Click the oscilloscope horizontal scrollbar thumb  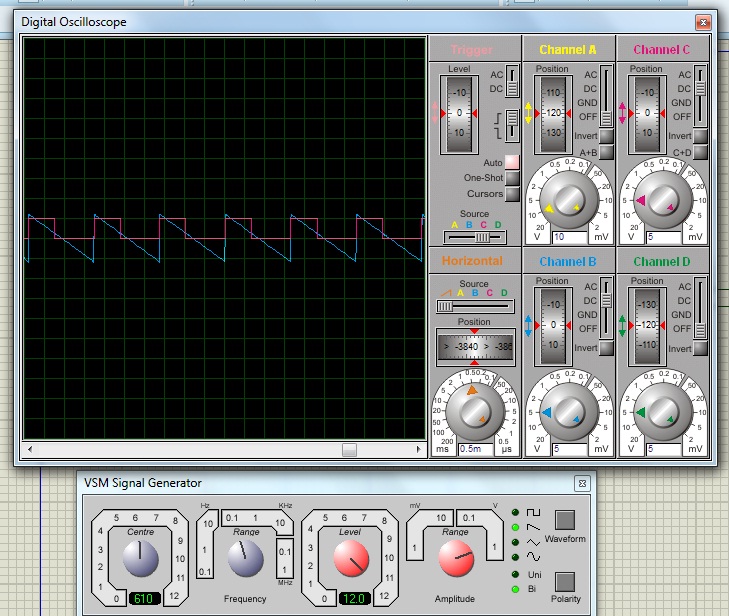[x=349, y=450]
